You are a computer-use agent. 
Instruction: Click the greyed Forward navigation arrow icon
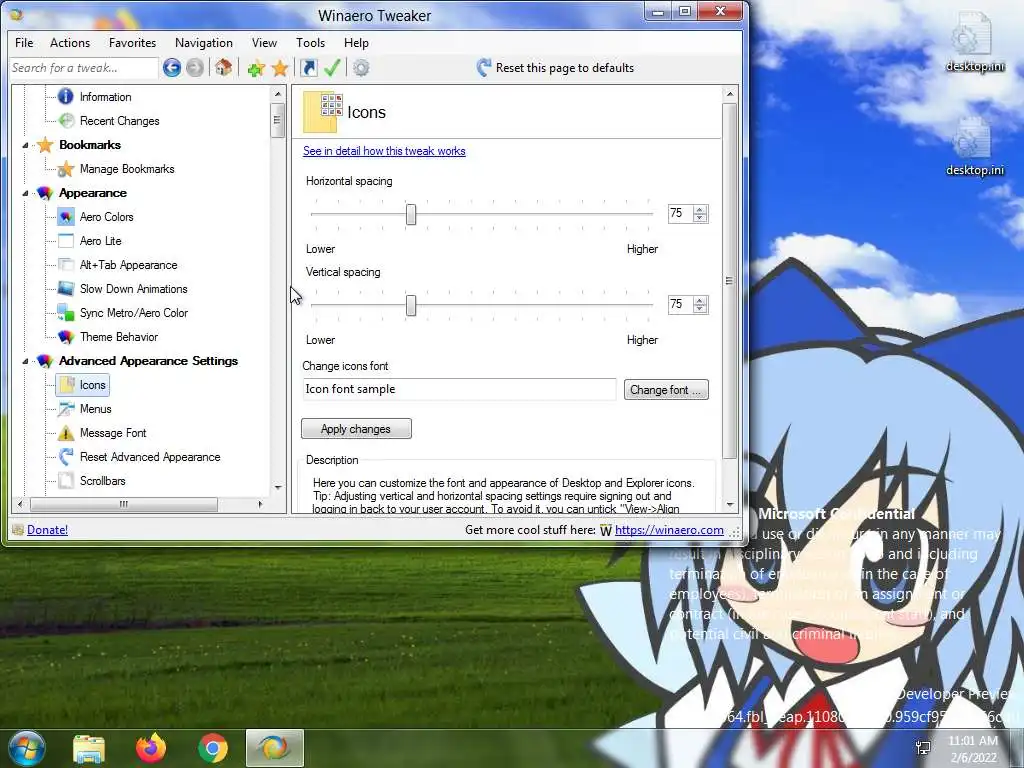(195, 67)
